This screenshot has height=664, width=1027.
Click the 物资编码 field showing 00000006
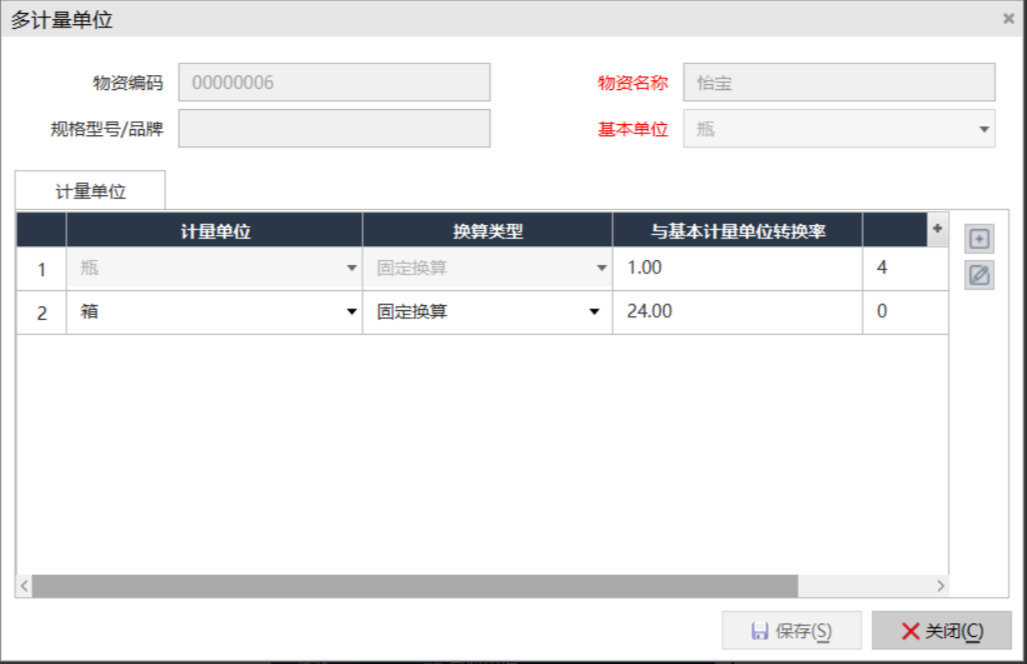pos(334,82)
